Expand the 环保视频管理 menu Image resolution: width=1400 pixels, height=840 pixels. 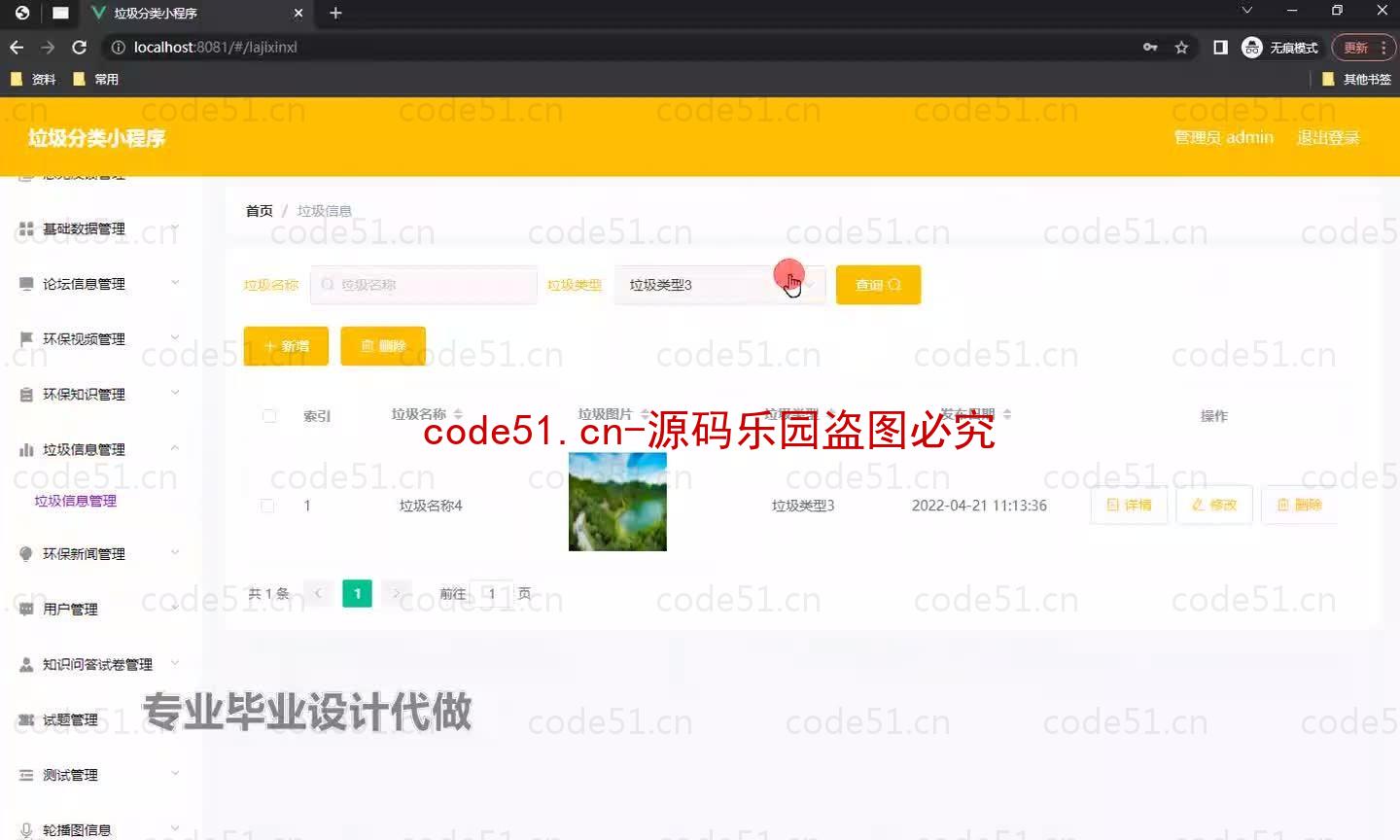pos(175,337)
